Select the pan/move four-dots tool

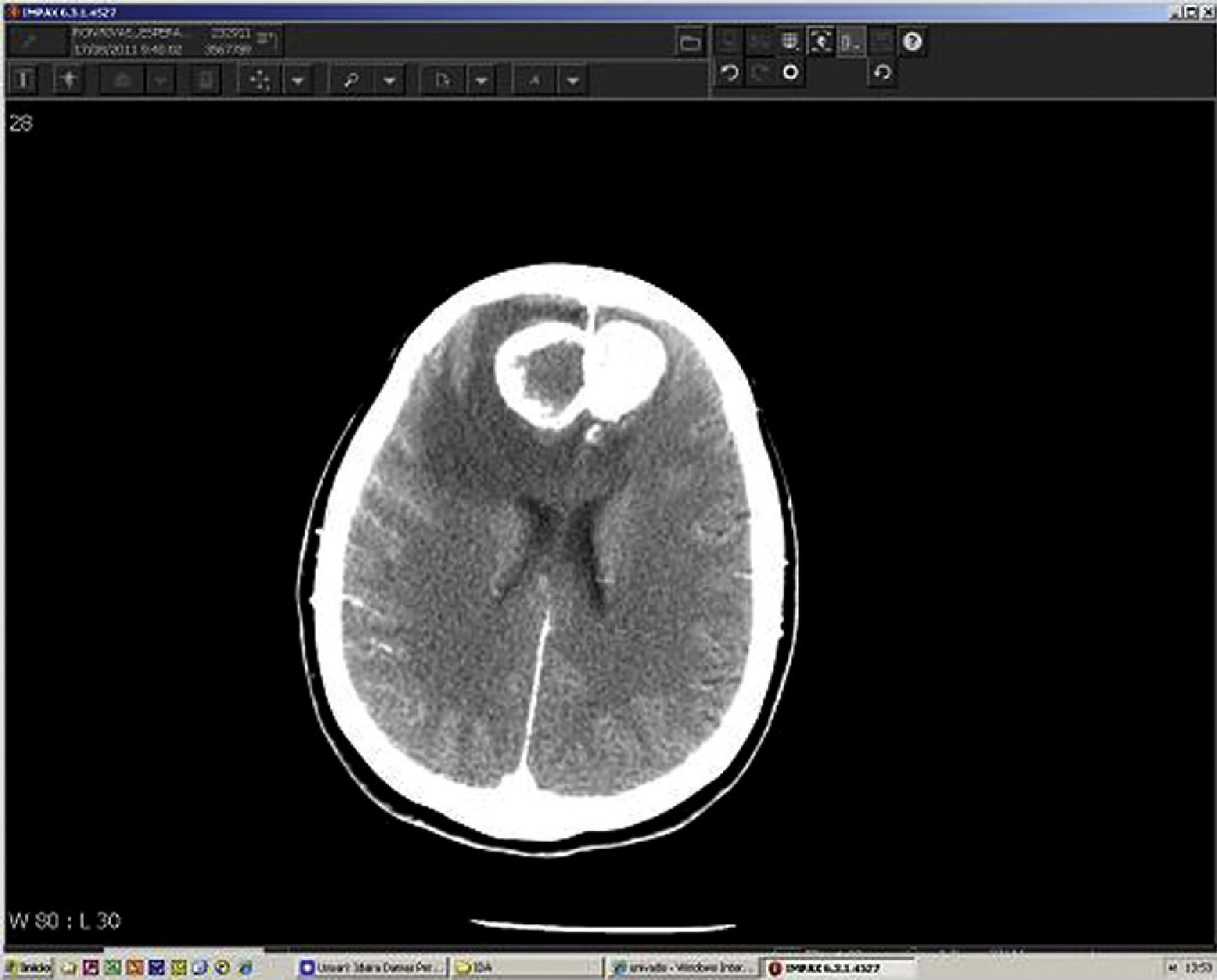tap(259, 80)
